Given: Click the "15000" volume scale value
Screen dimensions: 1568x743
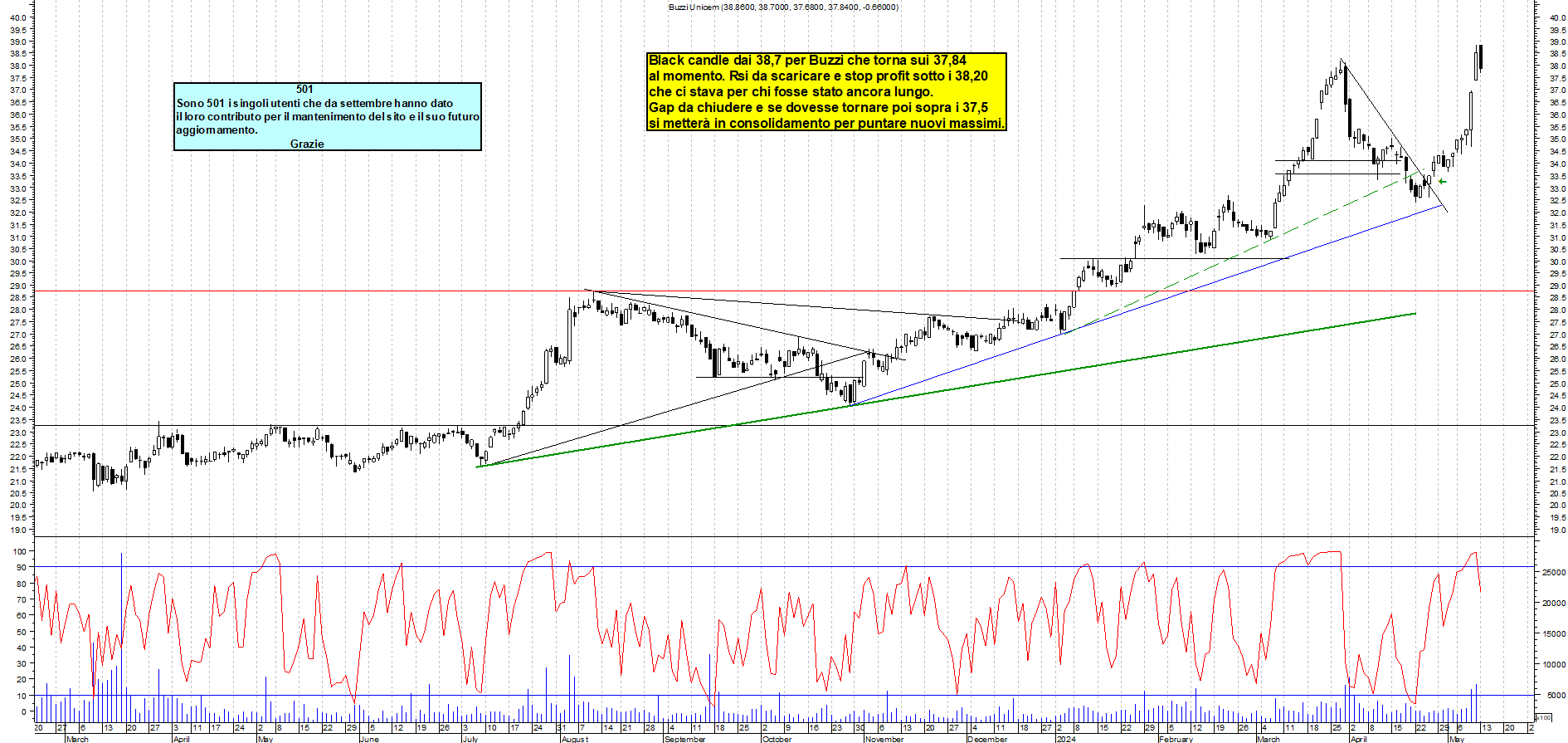Looking at the screenshot, I should 1553,634.
